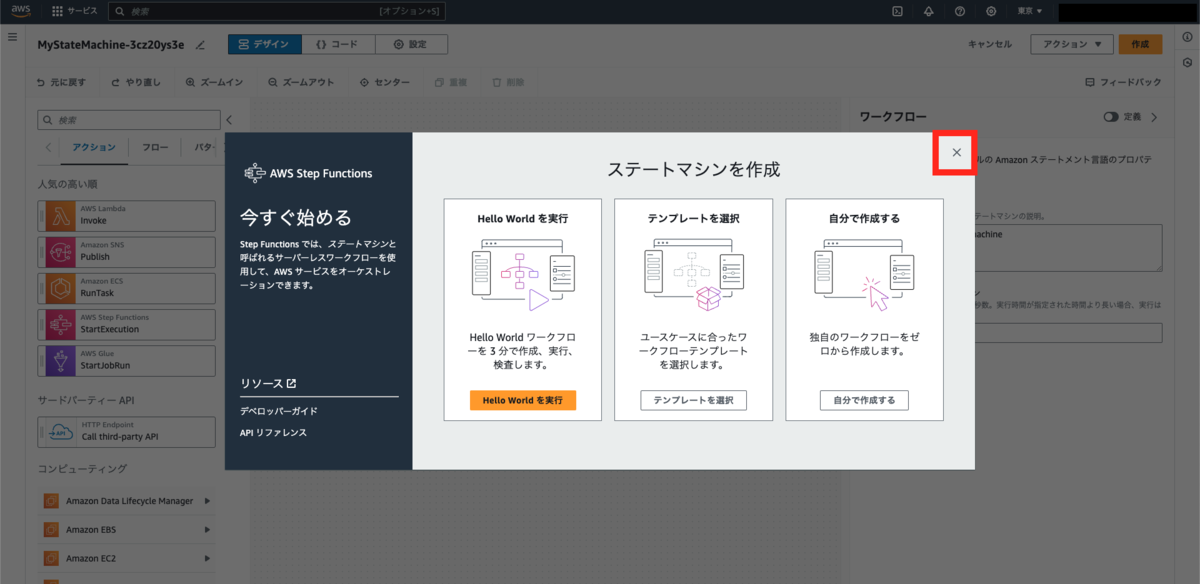Select Step Functions StartExecution action
The width and height of the screenshot is (1200, 584).
pyautogui.click(x=127, y=324)
